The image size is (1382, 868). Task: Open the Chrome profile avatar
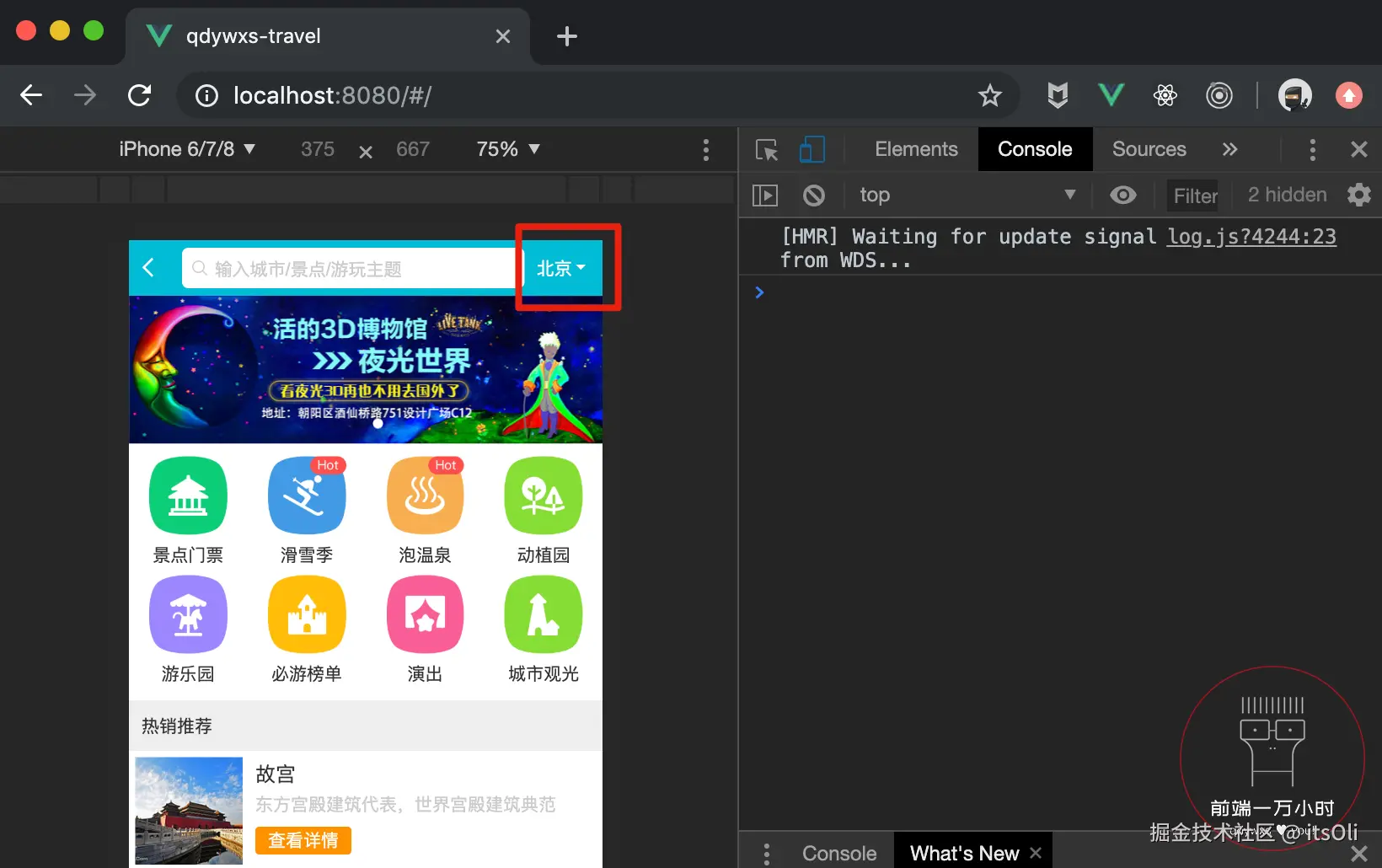(x=1294, y=95)
